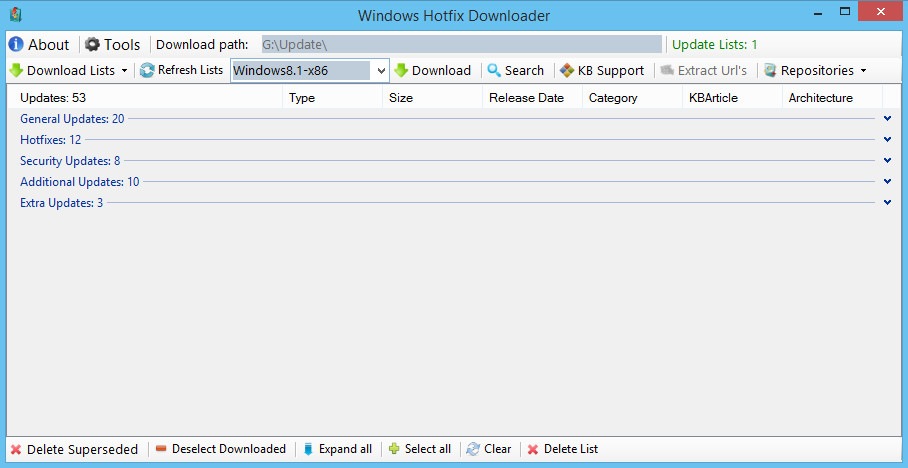
Task: Click the About menu label
Action: click(49, 45)
